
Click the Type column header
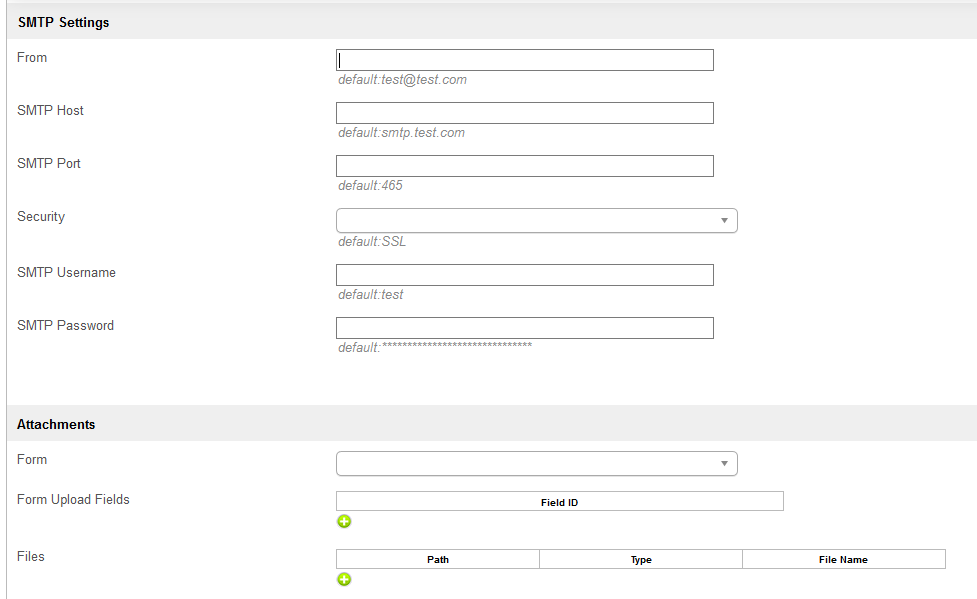coord(641,560)
